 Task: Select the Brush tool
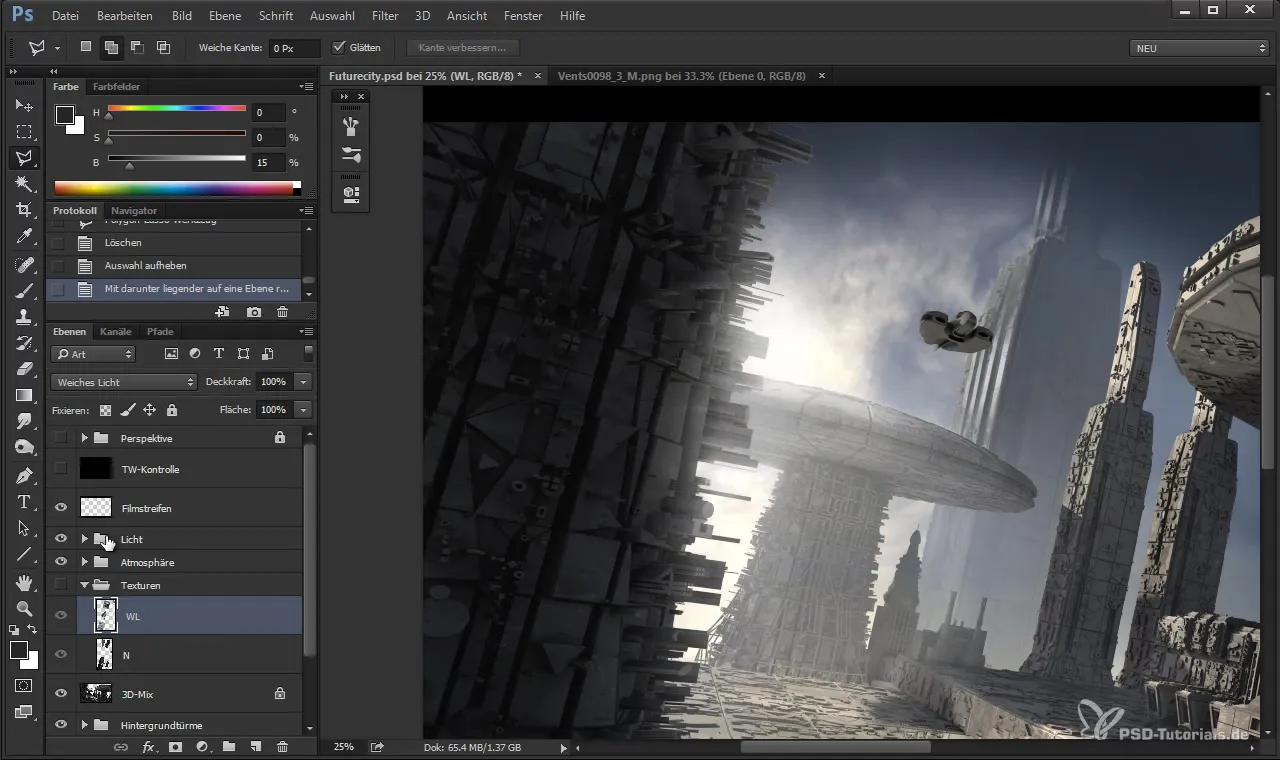(x=24, y=291)
